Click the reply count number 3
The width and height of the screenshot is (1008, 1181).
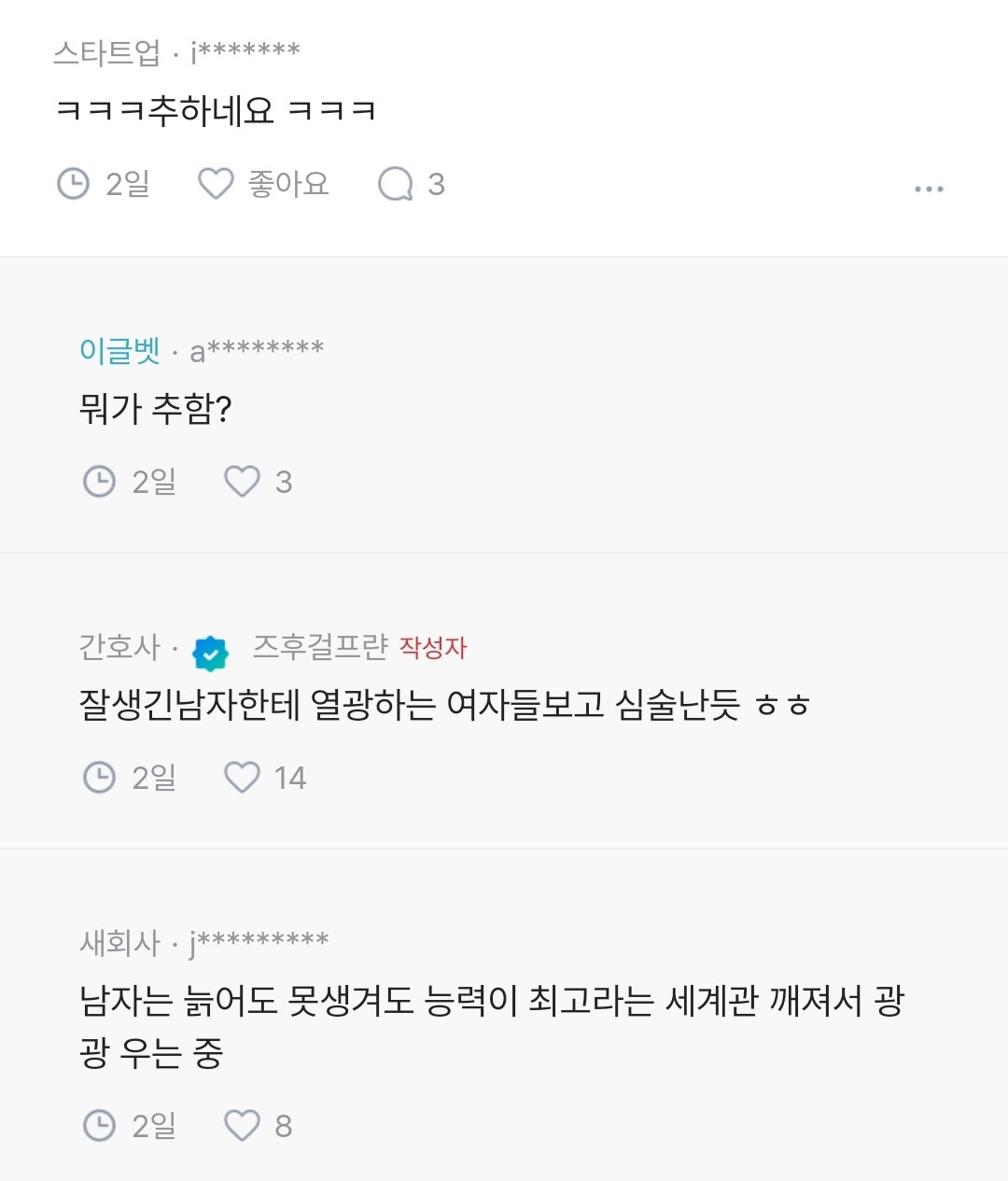coord(436,185)
